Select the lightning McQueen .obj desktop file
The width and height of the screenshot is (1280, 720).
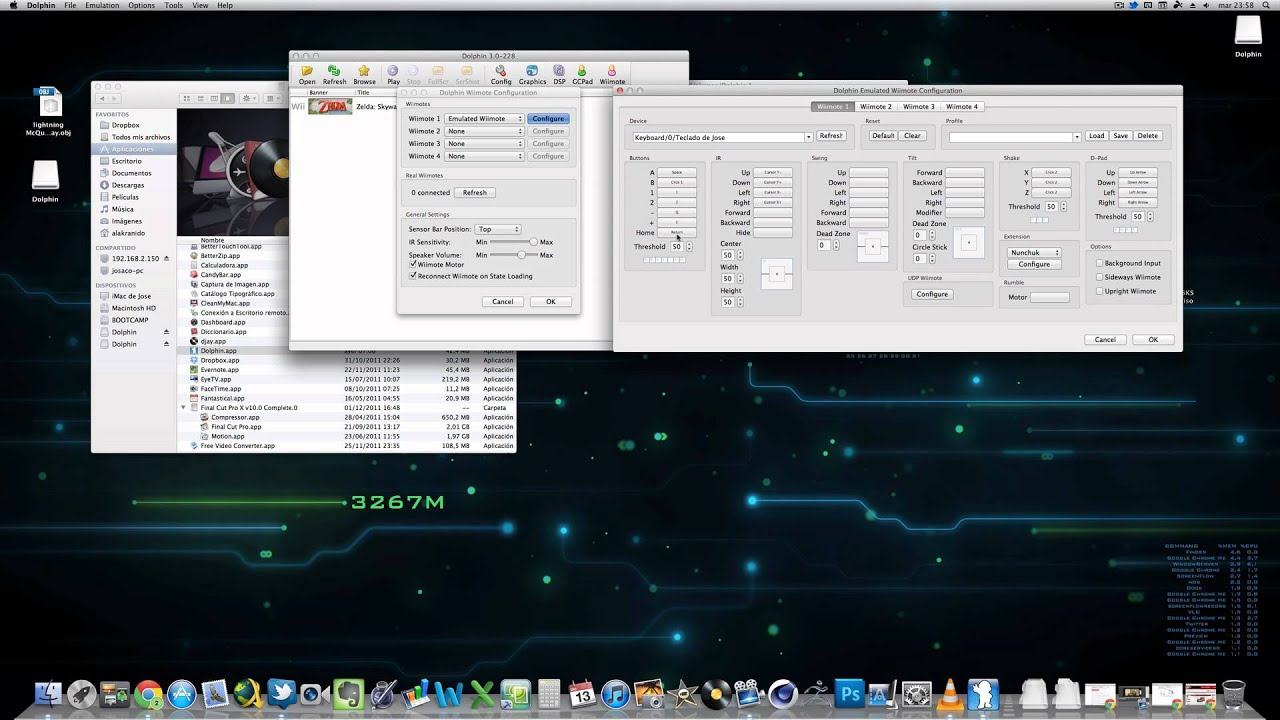click(x=48, y=112)
